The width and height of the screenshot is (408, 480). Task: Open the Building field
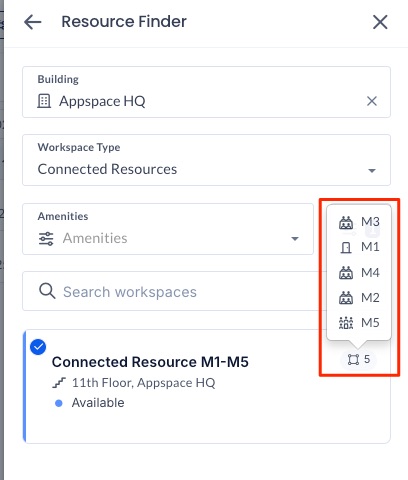(x=206, y=92)
